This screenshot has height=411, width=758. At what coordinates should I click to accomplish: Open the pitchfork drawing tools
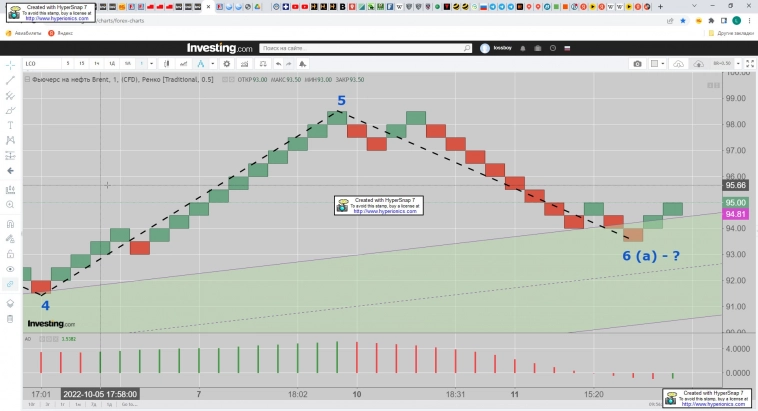pos(10,96)
